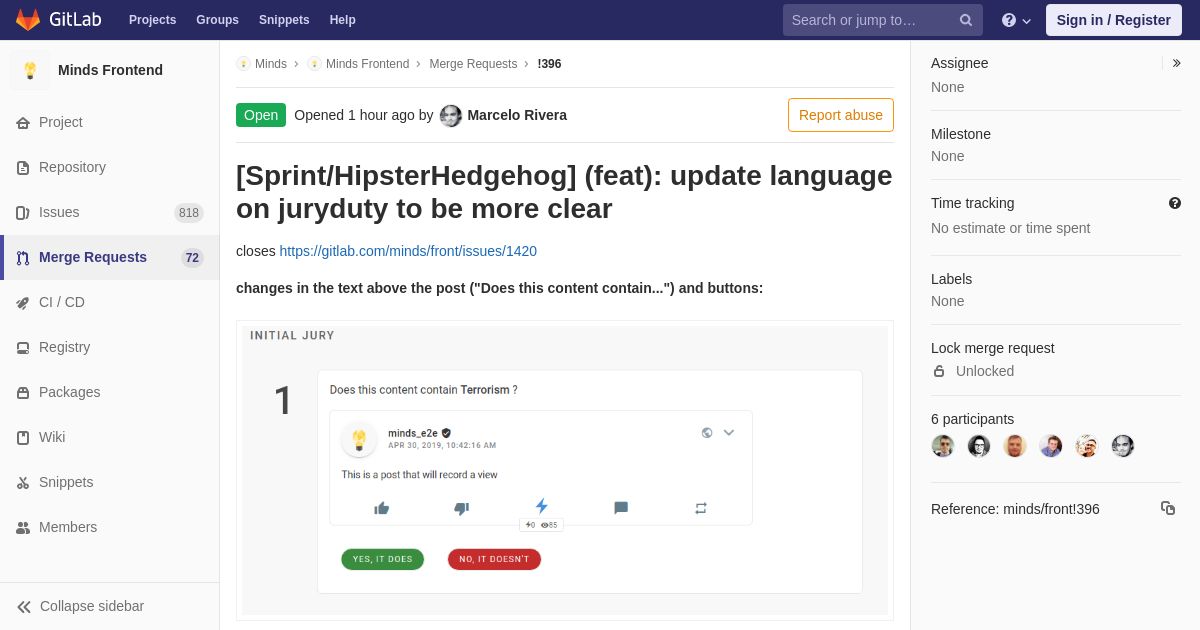Click the fourth participant avatar

click(x=1051, y=446)
